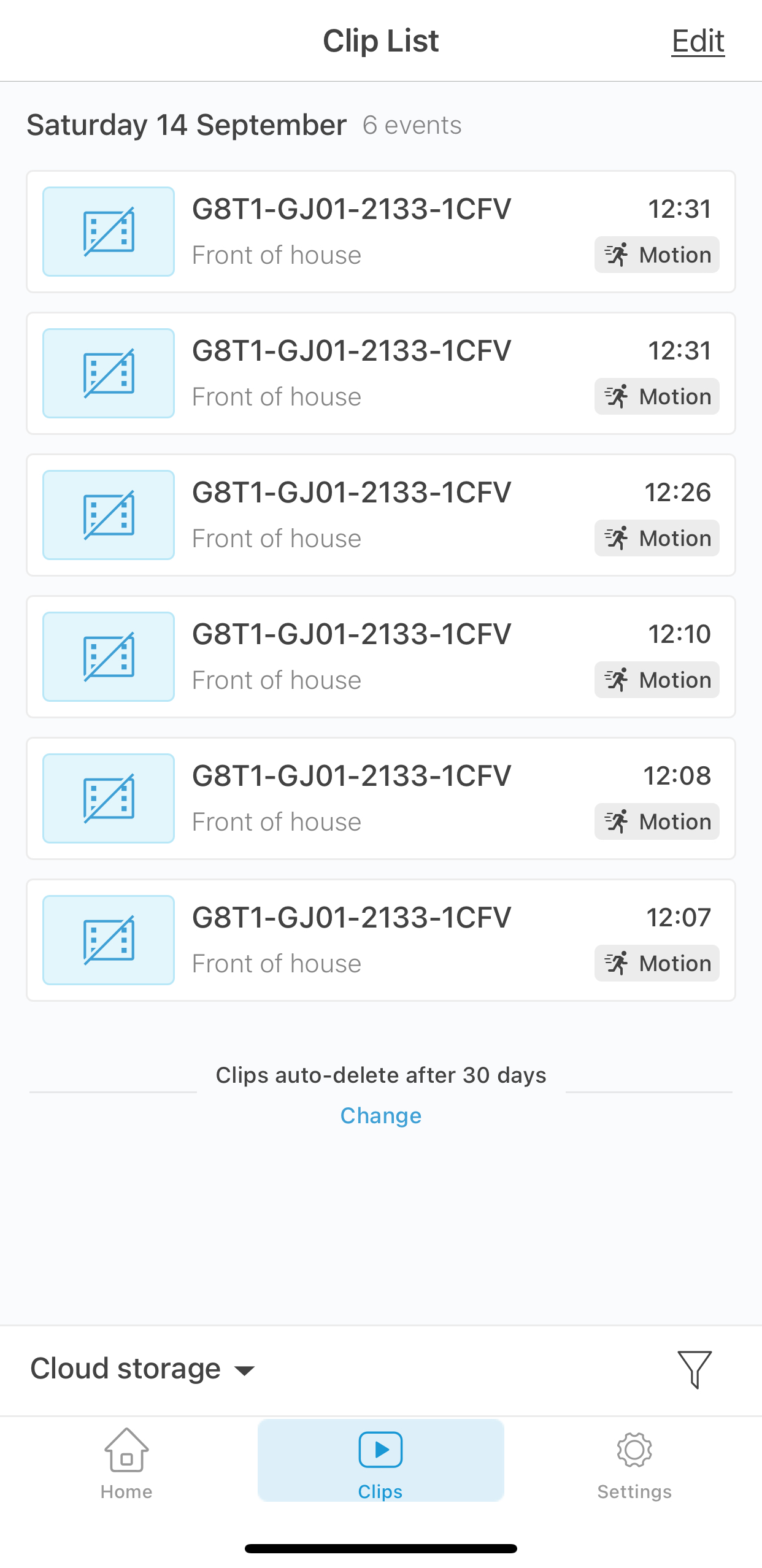This screenshot has width=762, height=1568.
Task: Tap Motion badge on 12:07 clip
Action: click(x=656, y=963)
